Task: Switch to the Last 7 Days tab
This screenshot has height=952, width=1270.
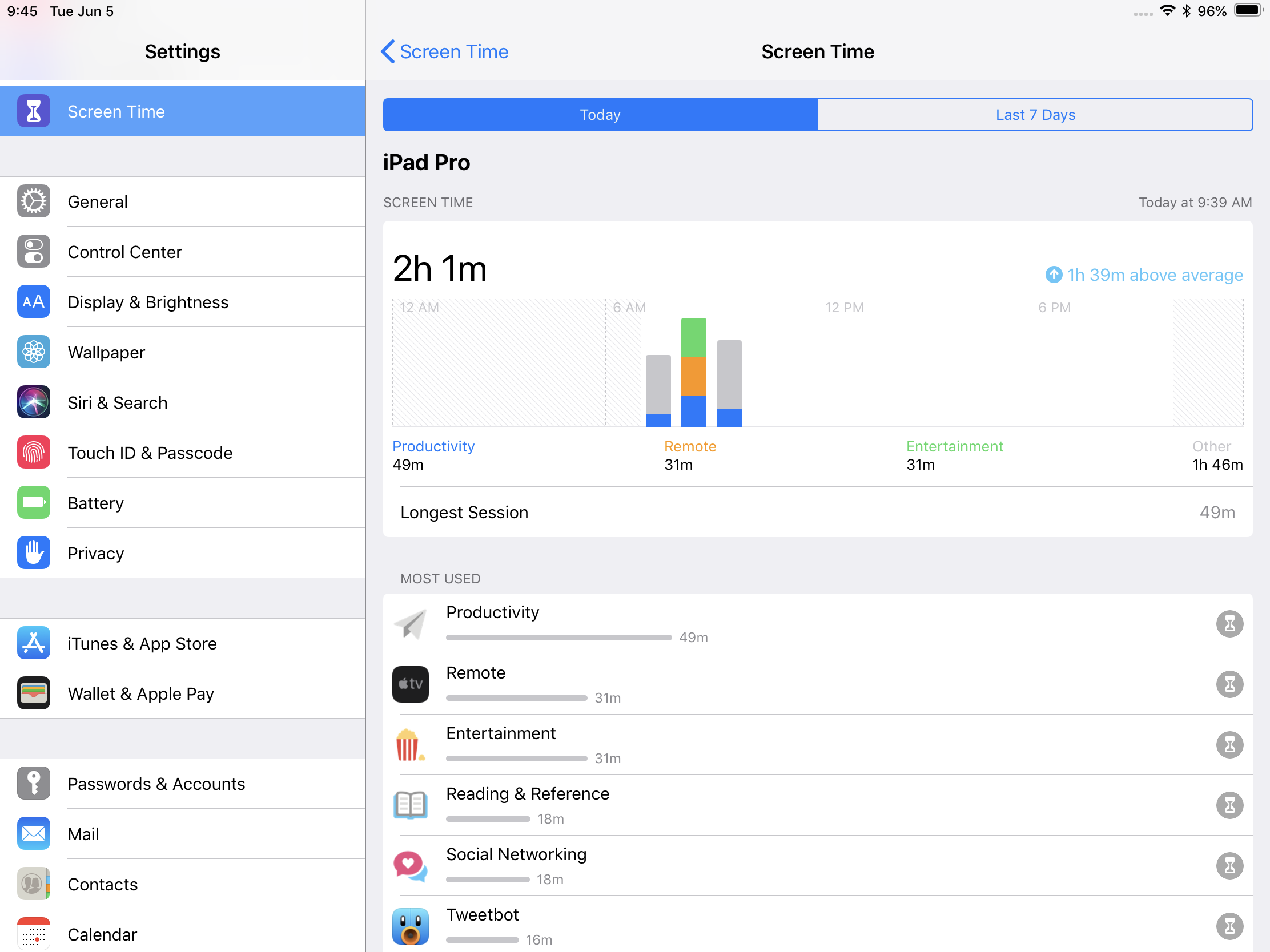Action: click(x=1035, y=115)
